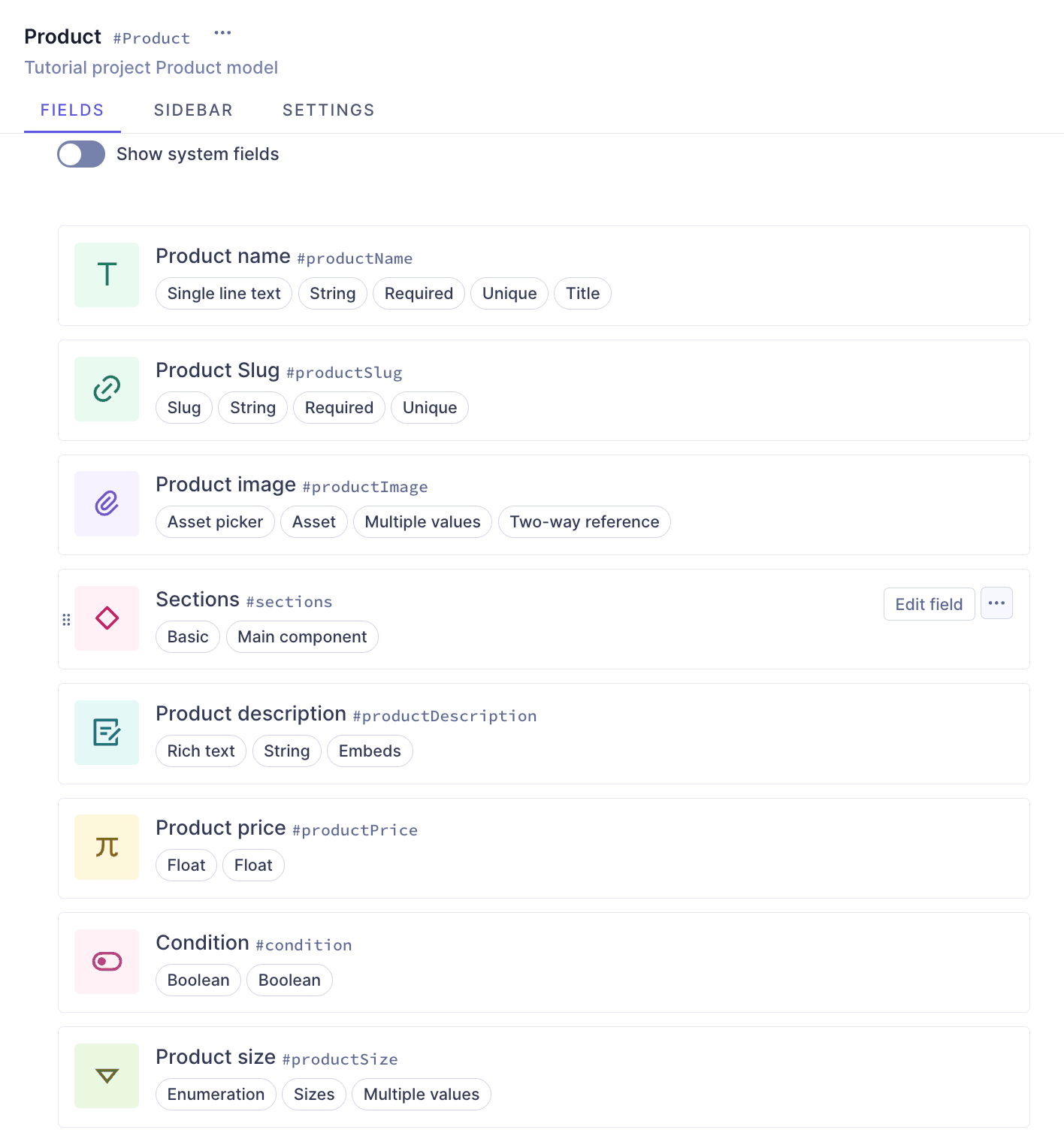The width and height of the screenshot is (1064, 1145).
Task: Select the FIELDS tab
Action: tap(72, 110)
